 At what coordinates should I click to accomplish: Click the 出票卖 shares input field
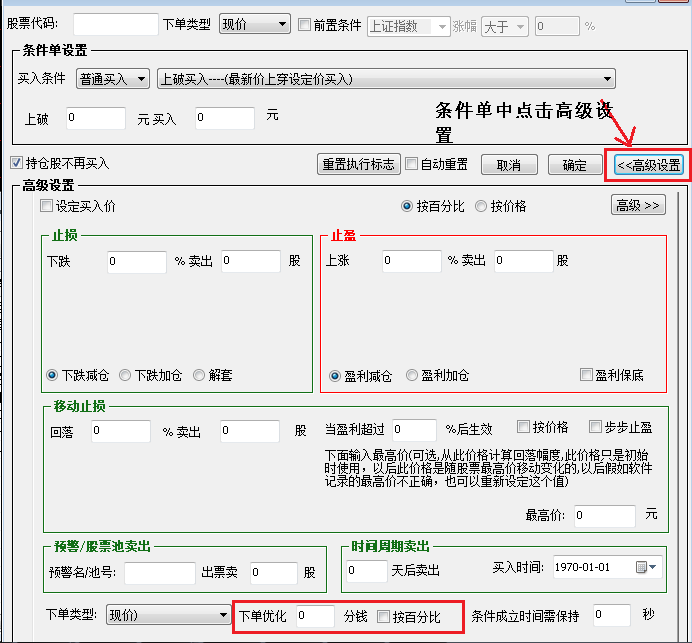click(274, 573)
